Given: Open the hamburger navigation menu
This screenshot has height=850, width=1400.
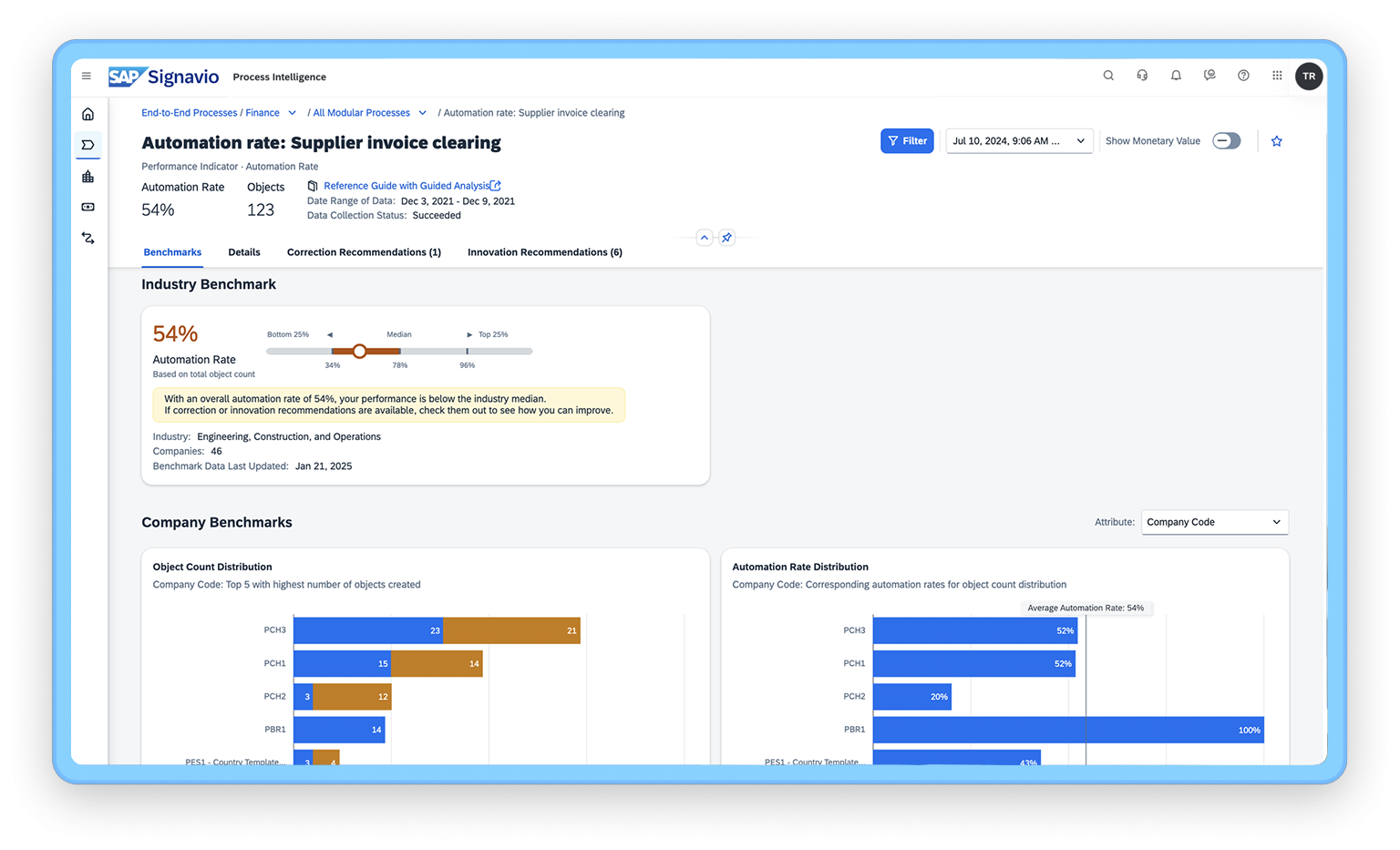Looking at the screenshot, I should (87, 77).
